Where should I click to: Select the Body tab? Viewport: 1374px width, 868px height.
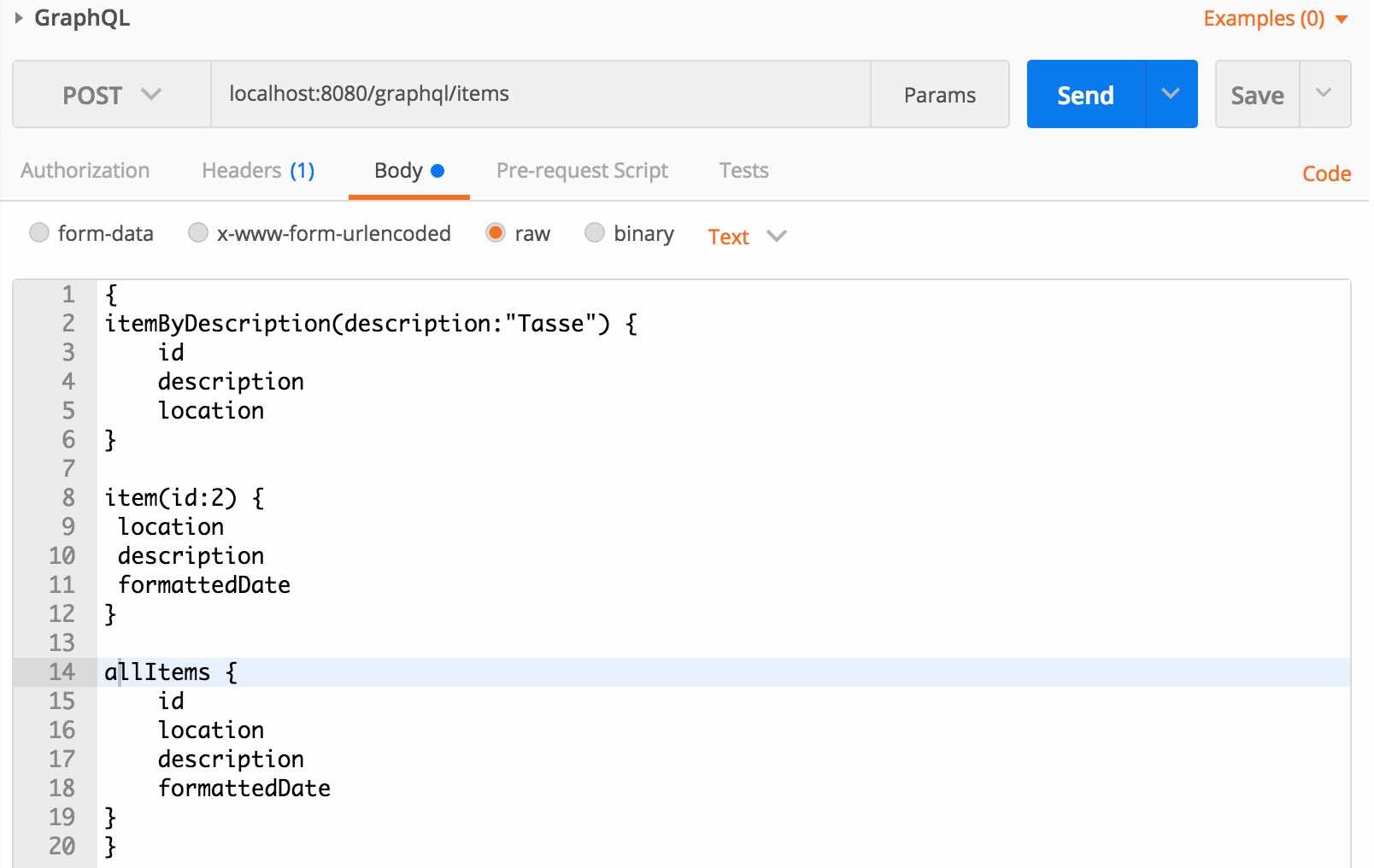click(x=408, y=171)
